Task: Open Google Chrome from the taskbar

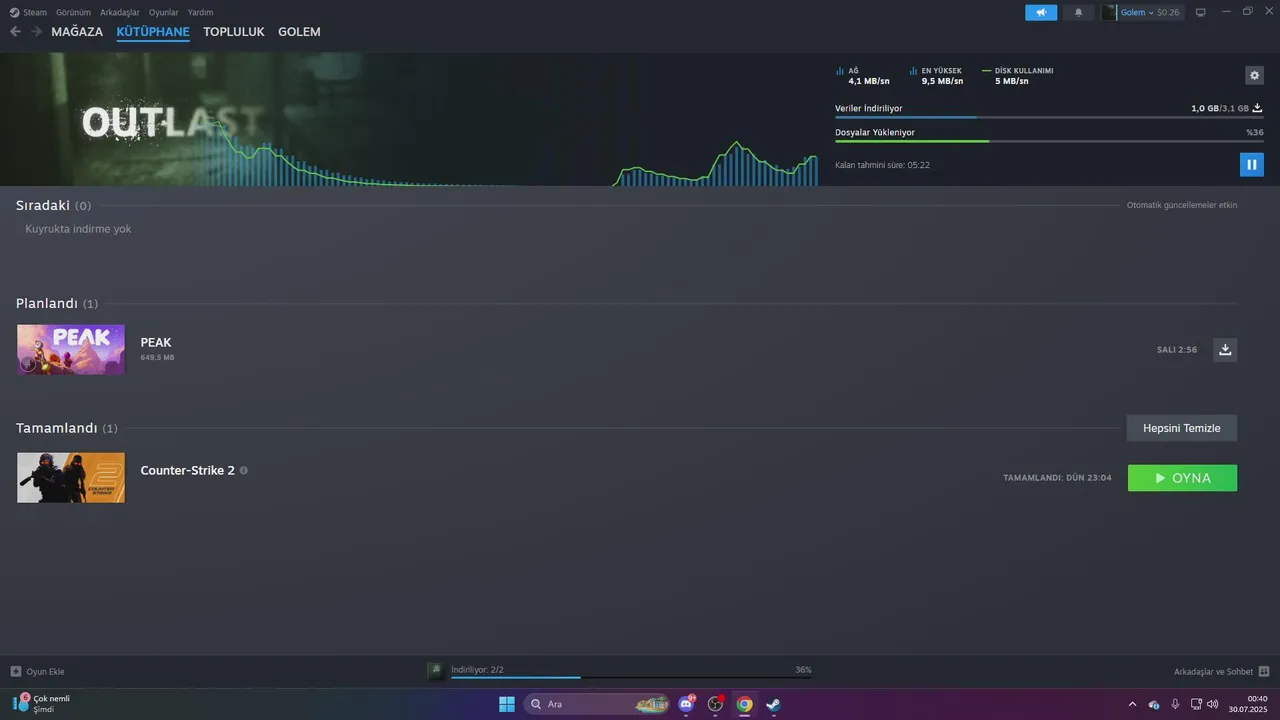Action: (744, 704)
